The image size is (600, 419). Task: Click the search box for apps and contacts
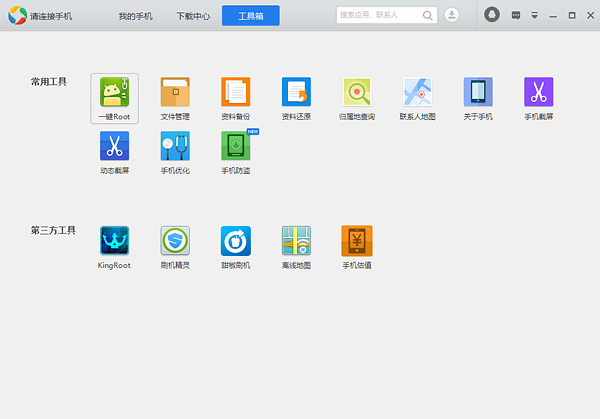point(378,15)
